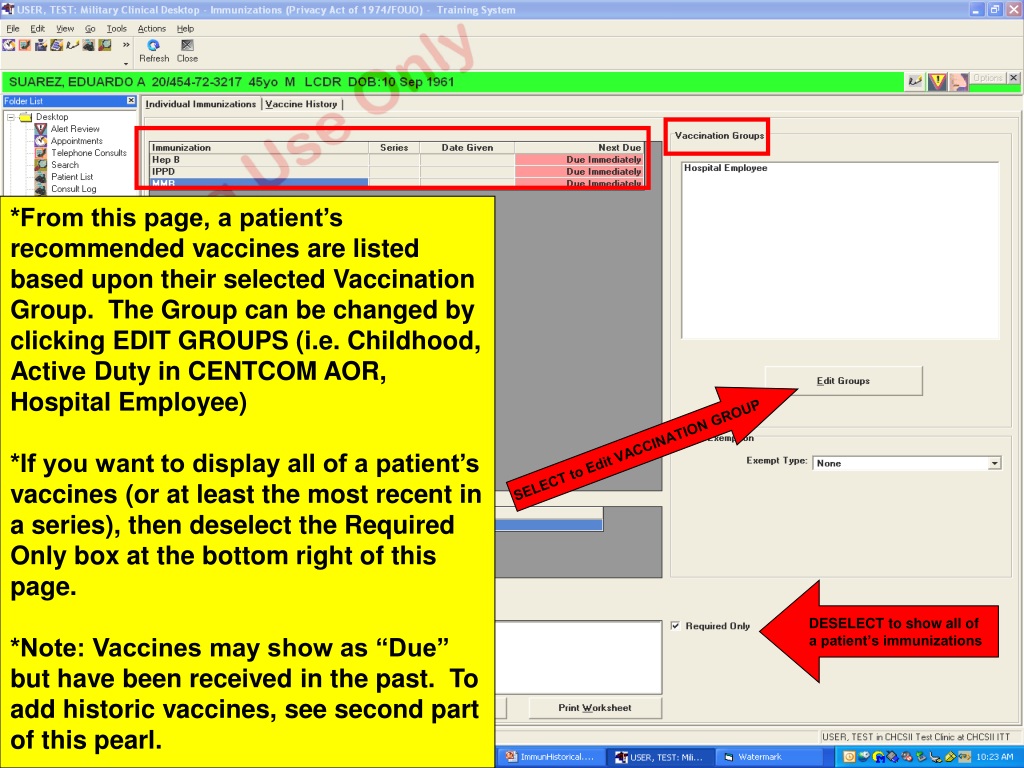Click the Search icon in the folder tree
Image resolution: width=1024 pixels, height=768 pixels.
pos(40,165)
